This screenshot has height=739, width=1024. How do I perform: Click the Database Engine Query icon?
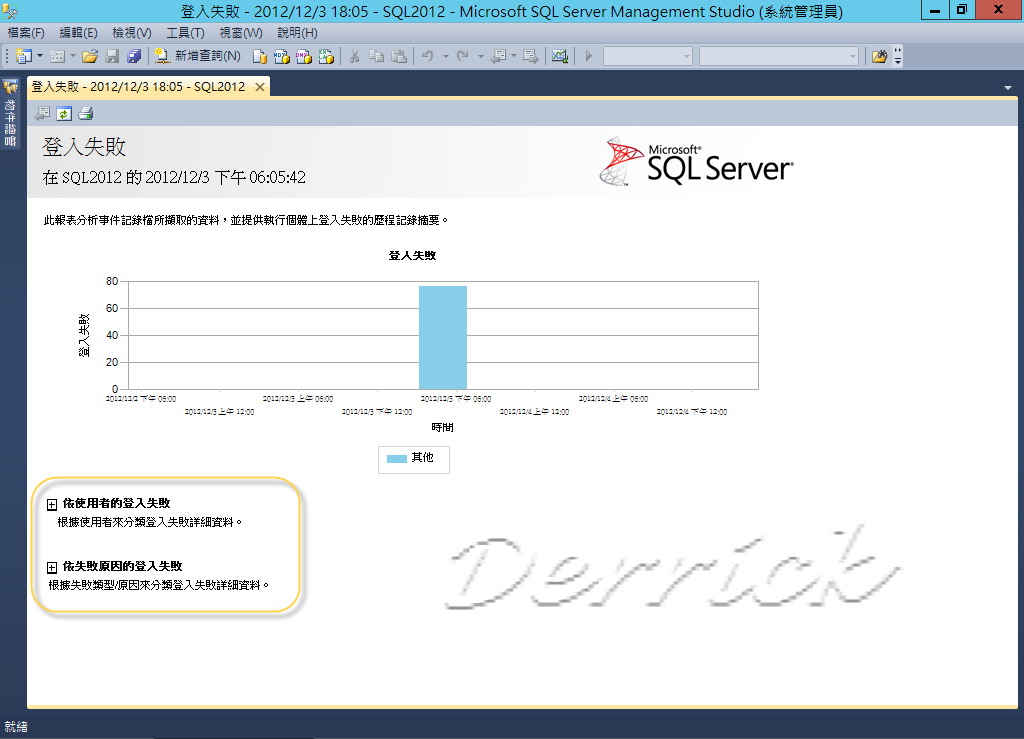coord(260,57)
